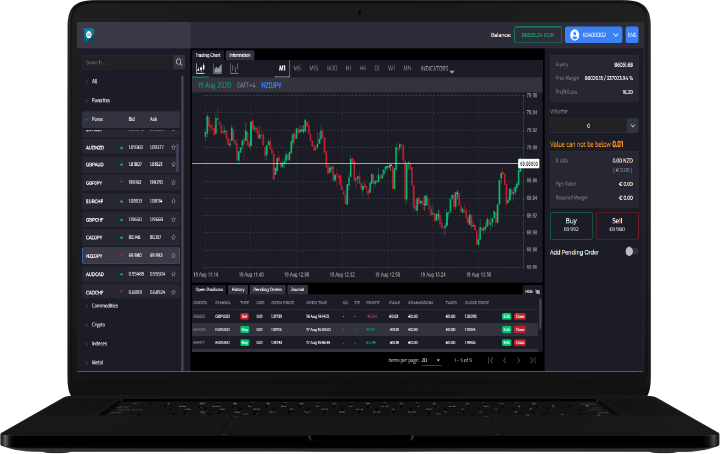The width and height of the screenshot is (720, 454).
Task: Expand the Commodities category
Action: [107, 306]
